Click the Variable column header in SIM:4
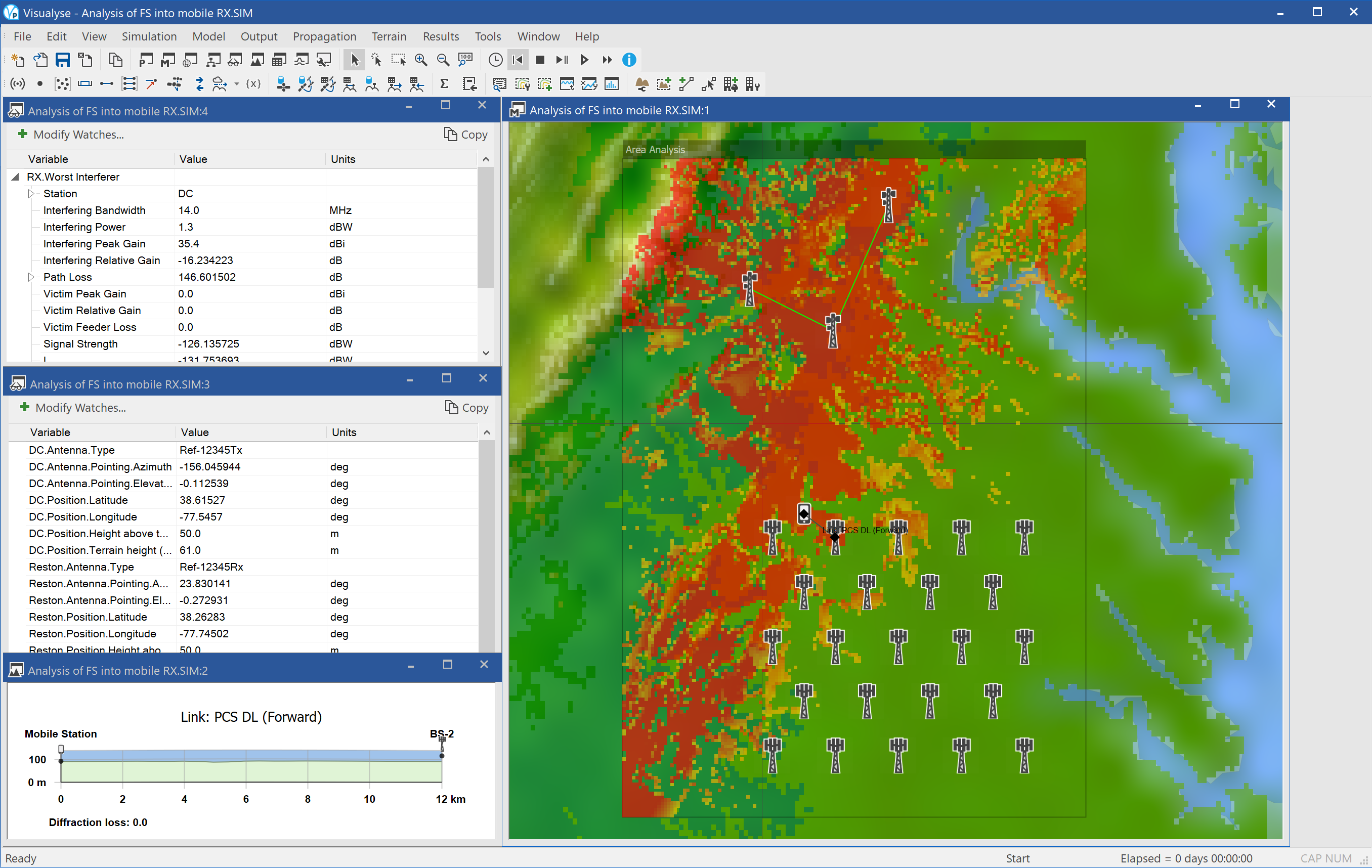The image size is (1372, 868). click(91, 159)
